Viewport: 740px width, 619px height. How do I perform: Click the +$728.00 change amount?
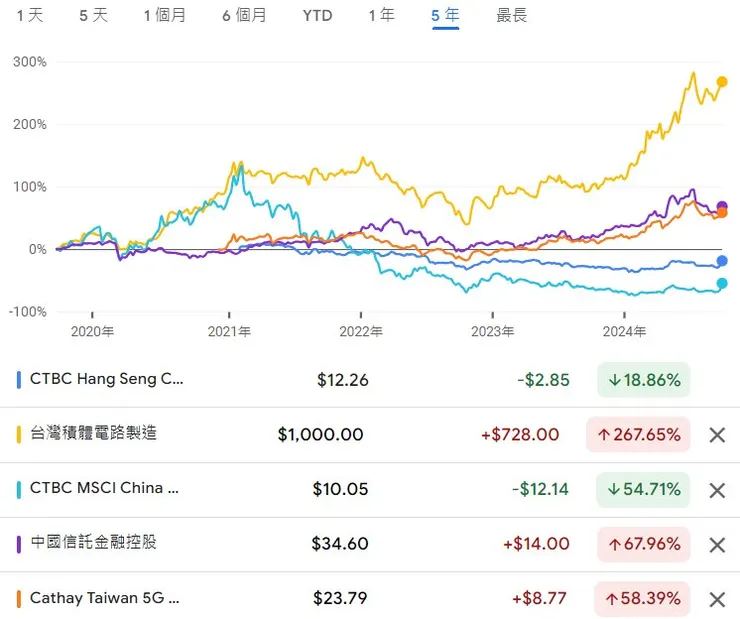(x=520, y=435)
